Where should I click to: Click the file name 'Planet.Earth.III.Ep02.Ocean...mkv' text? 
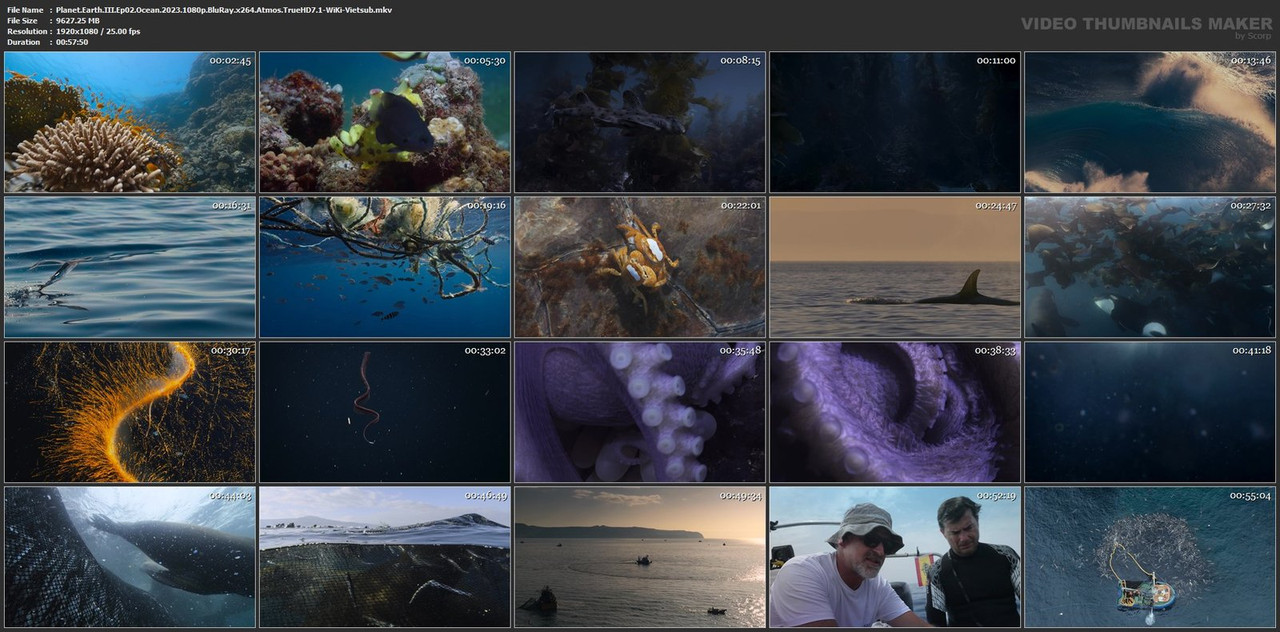point(224,9)
